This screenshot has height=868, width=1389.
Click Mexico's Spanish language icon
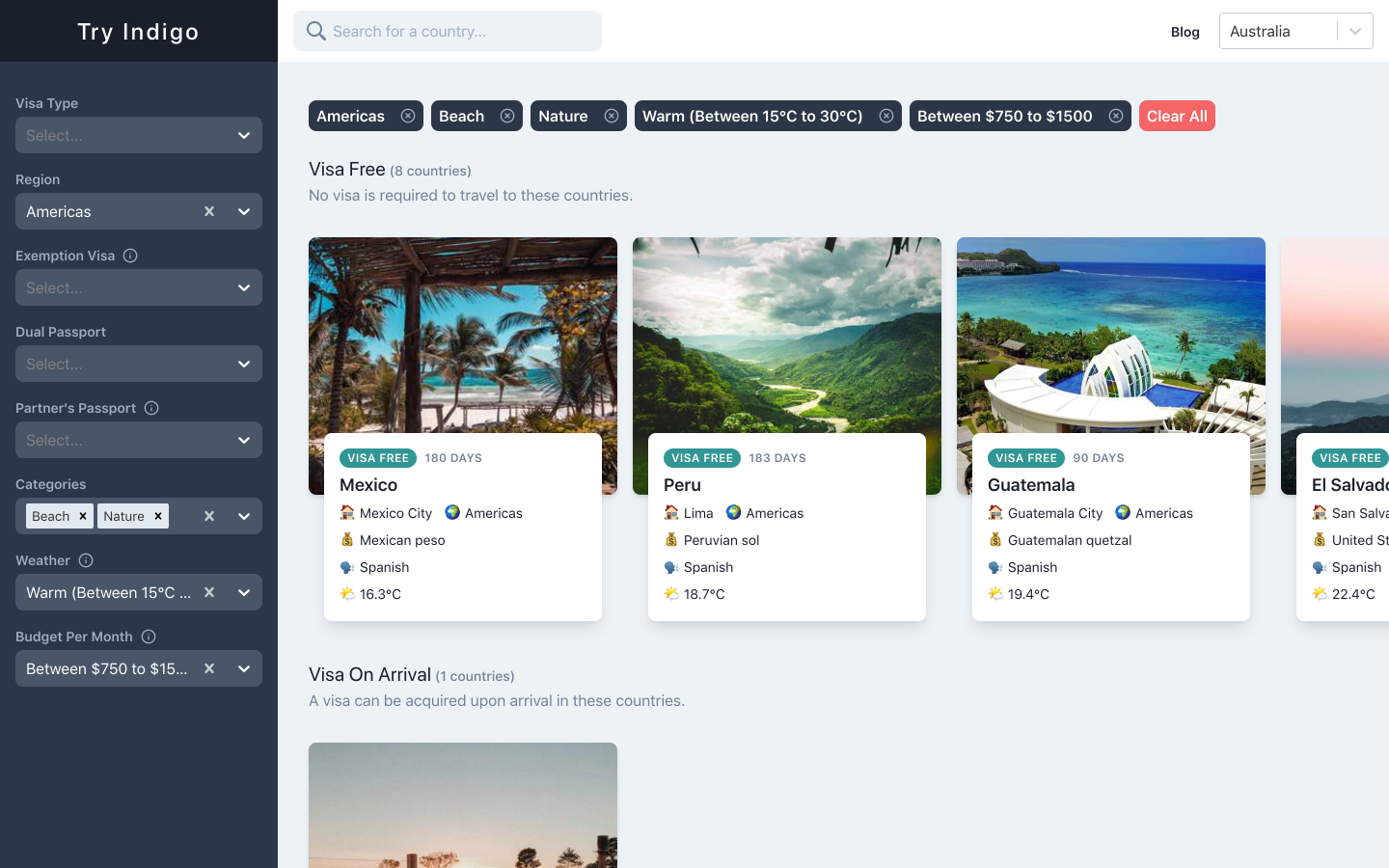tap(347, 566)
